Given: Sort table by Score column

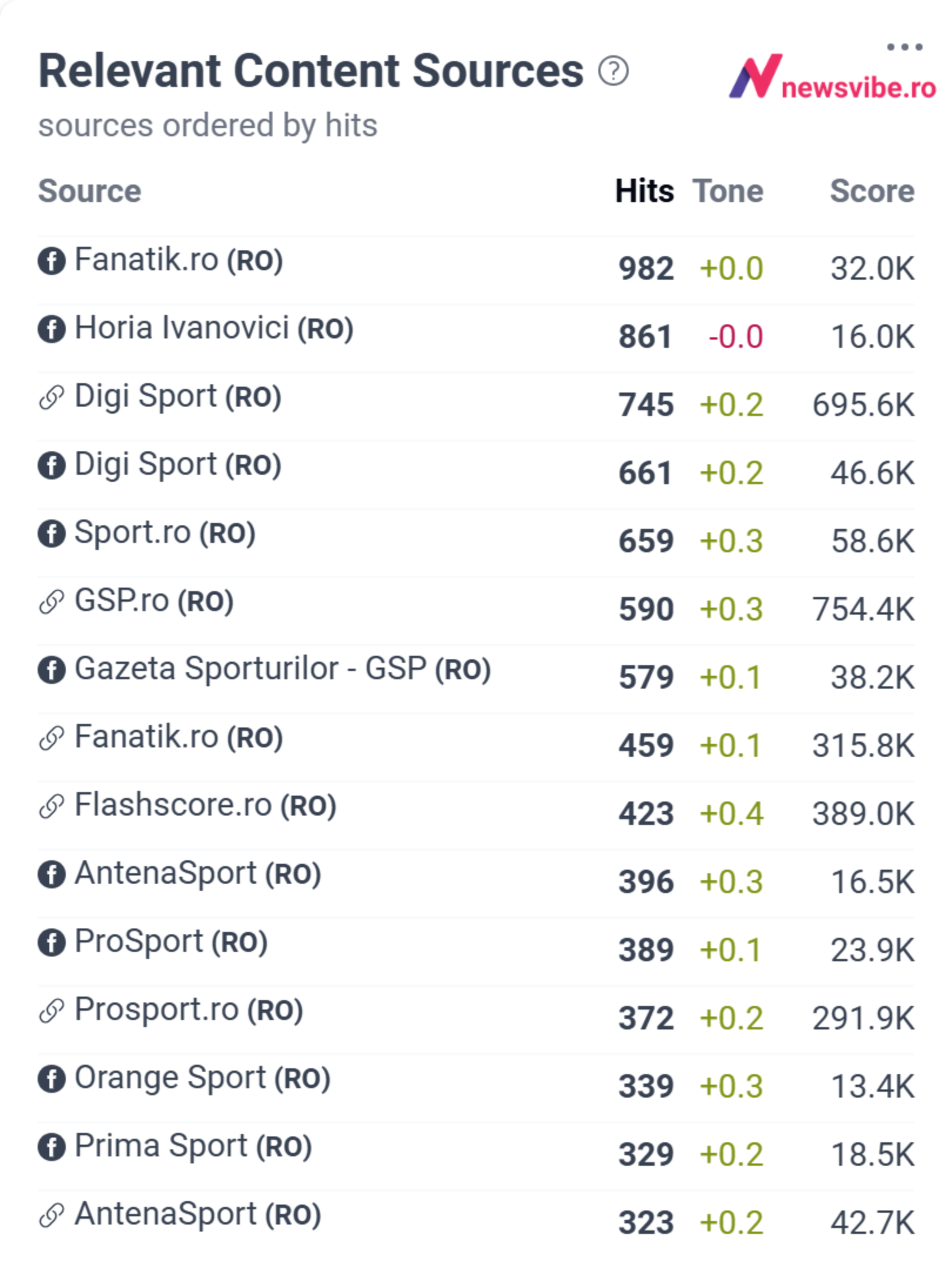Looking at the screenshot, I should 872,191.
